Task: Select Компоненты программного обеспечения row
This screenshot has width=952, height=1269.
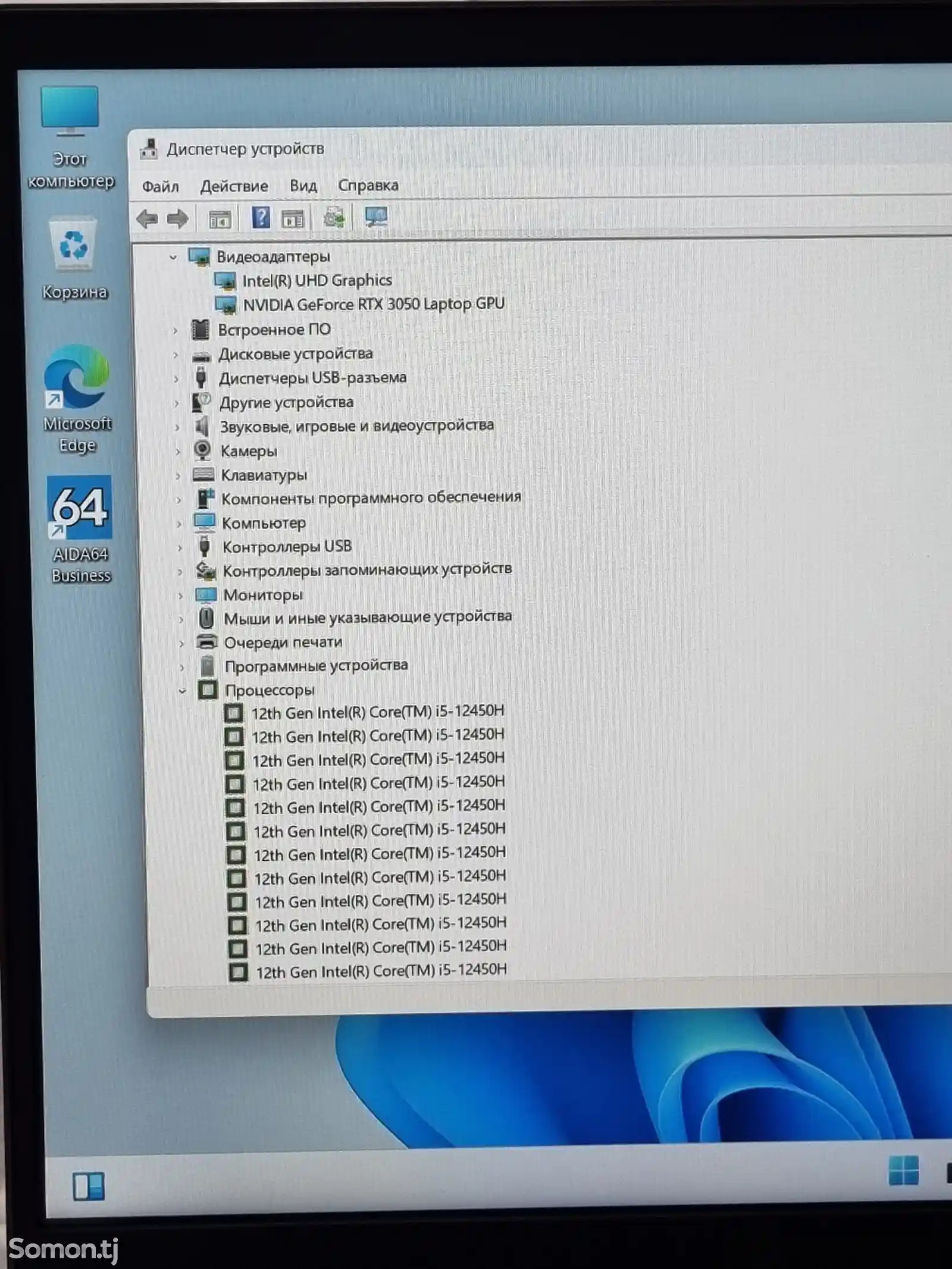Action: [371, 497]
